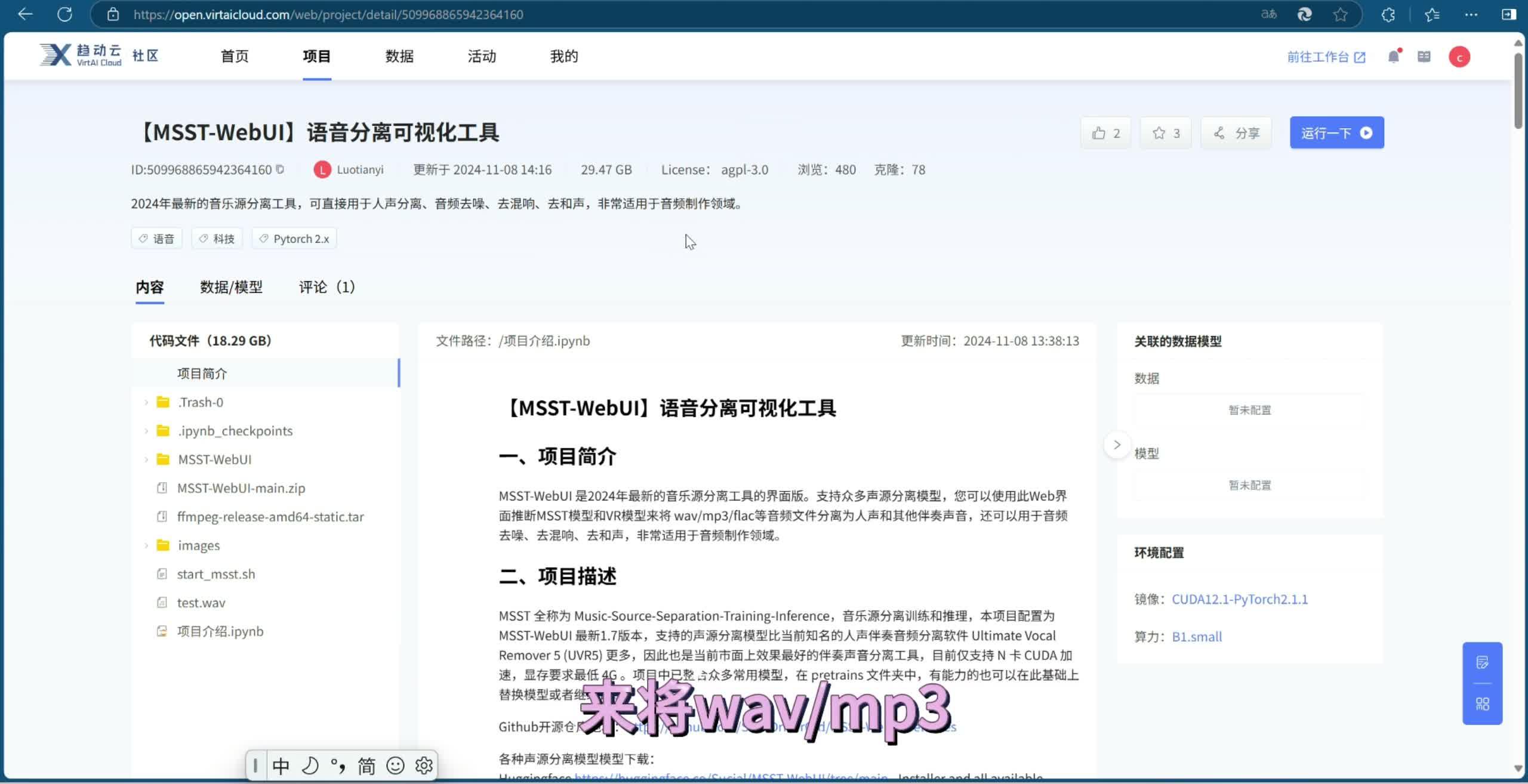Image resolution: width=1528 pixels, height=784 pixels.
Task: Open the 活动 section in the top navigation
Action: (481, 56)
